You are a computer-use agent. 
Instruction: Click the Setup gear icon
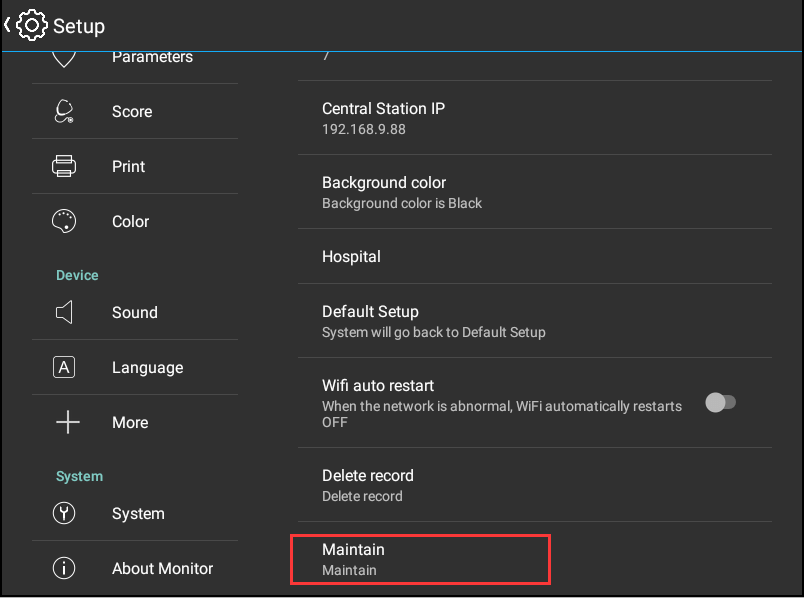click(x=32, y=25)
